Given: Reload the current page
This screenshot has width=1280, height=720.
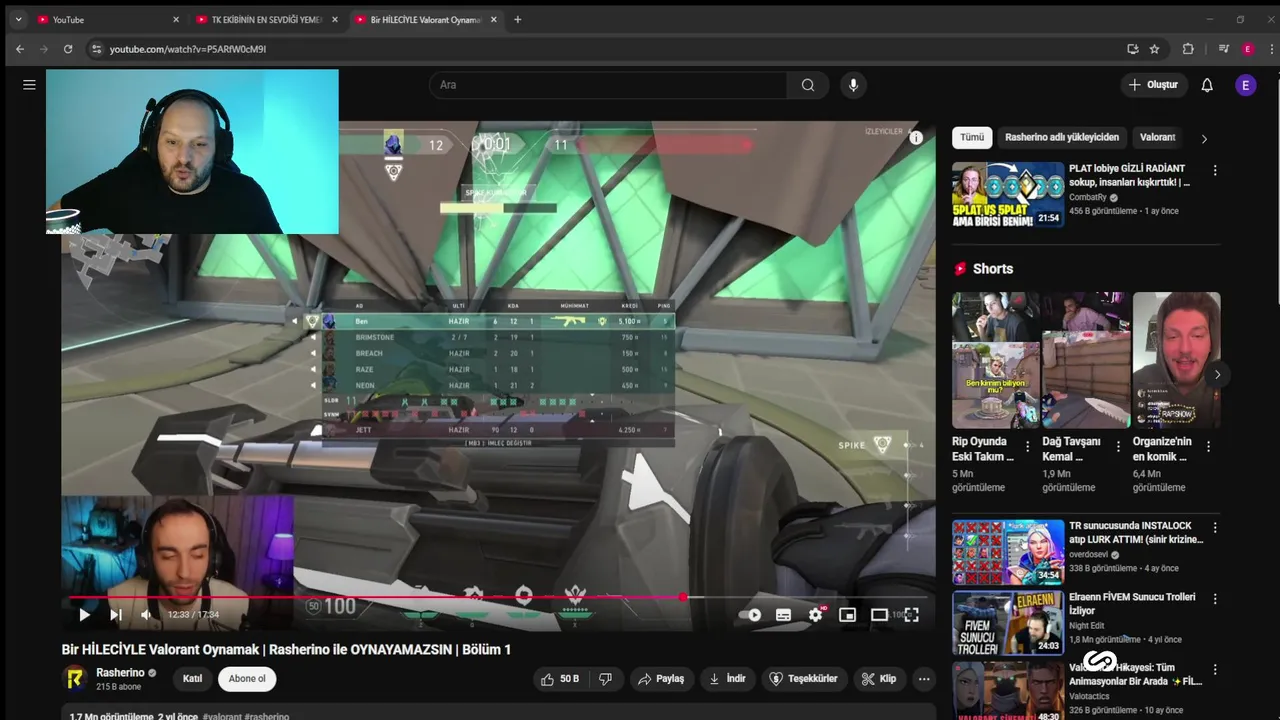Looking at the screenshot, I should (x=68, y=49).
